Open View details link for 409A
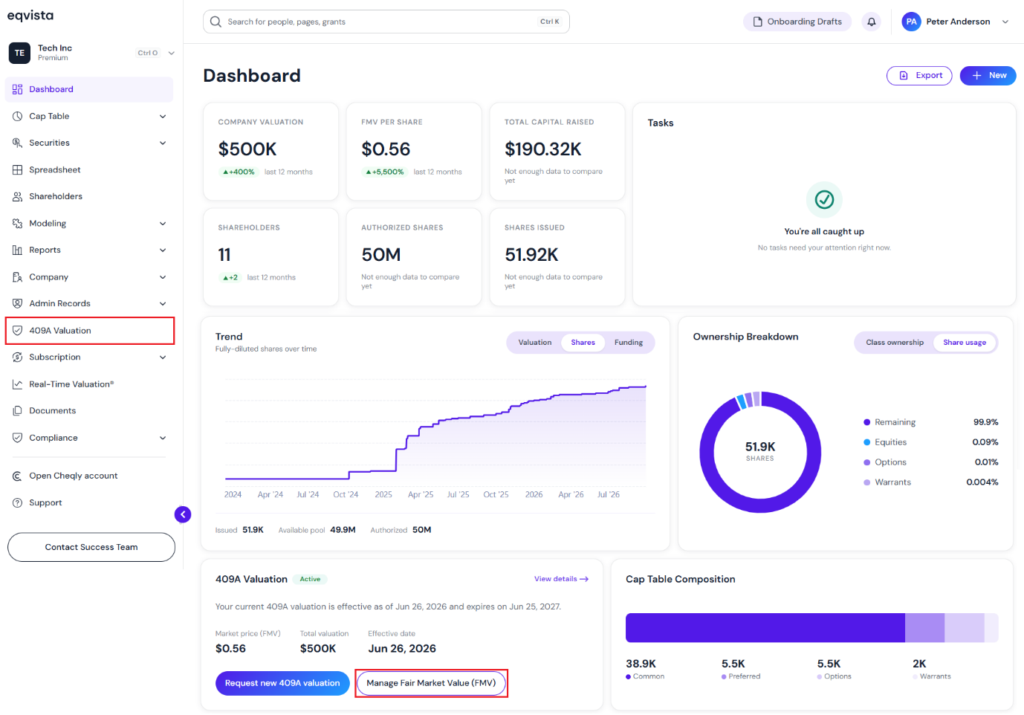Screen dimensions: 1024x715 coord(561,579)
